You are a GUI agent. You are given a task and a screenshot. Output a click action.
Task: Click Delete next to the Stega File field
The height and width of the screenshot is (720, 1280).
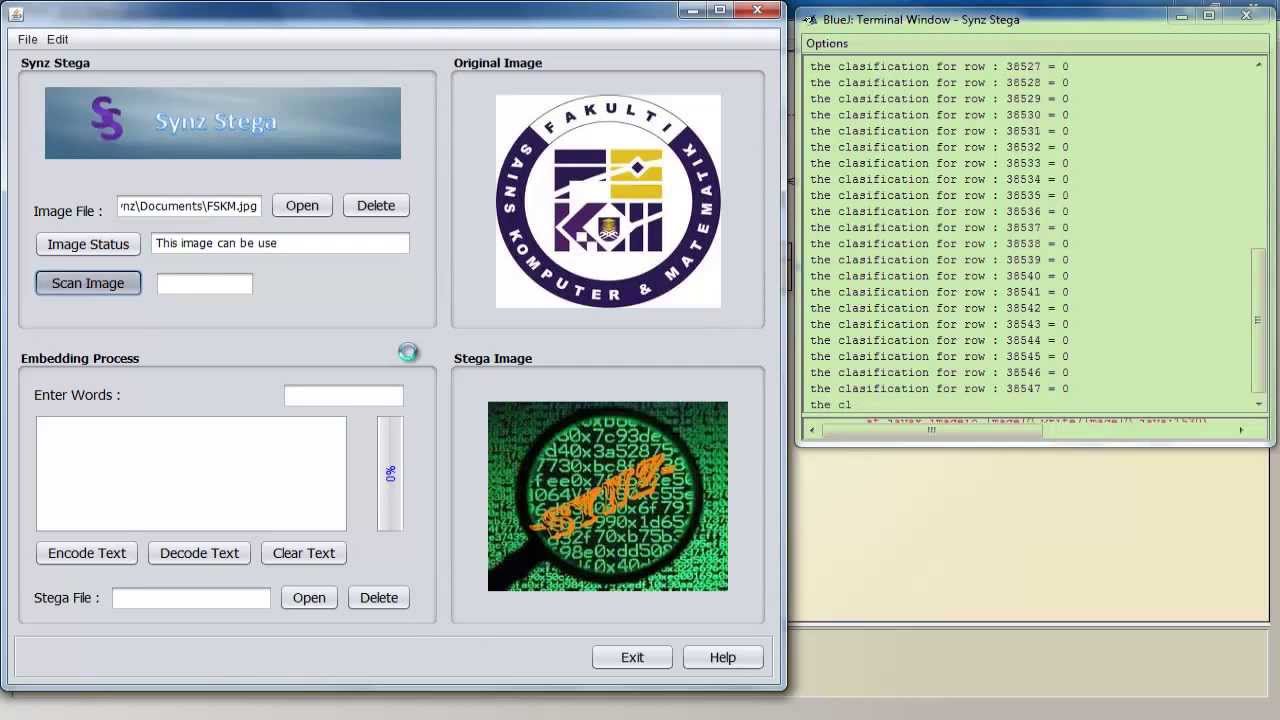(x=378, y=597)
